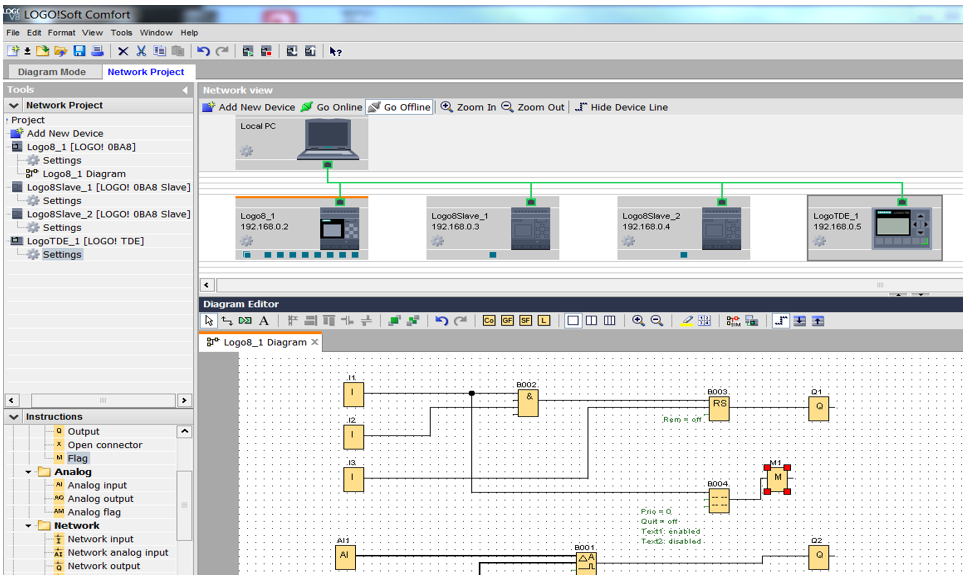Image resolution: width=967 pixels, height=575 pixels.
Task: Select the AND block B002 in diagram
Action: 528,402
